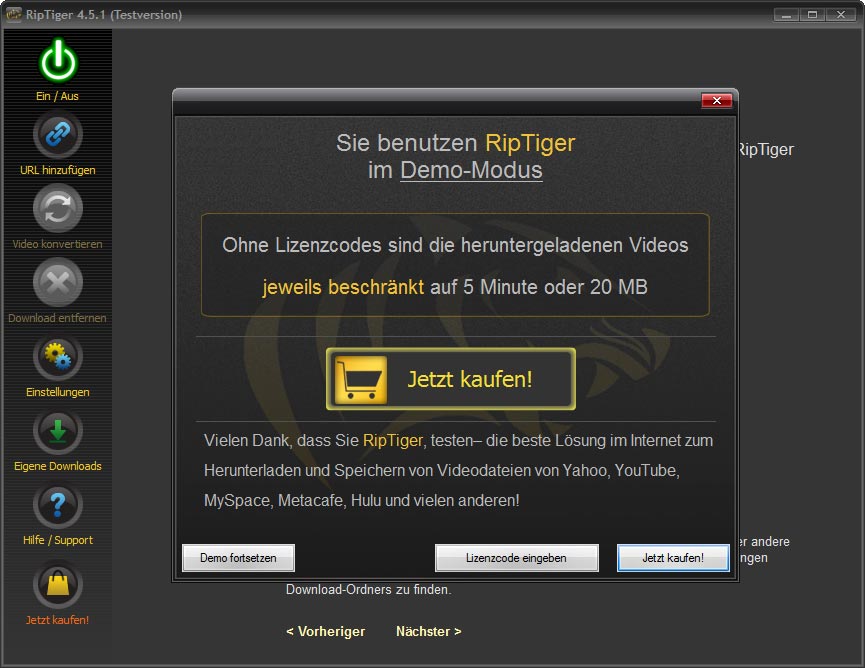Open the URL hinzufügen link icon
Image resolution: width=865 pixels, height=668 pixels.
57,134
